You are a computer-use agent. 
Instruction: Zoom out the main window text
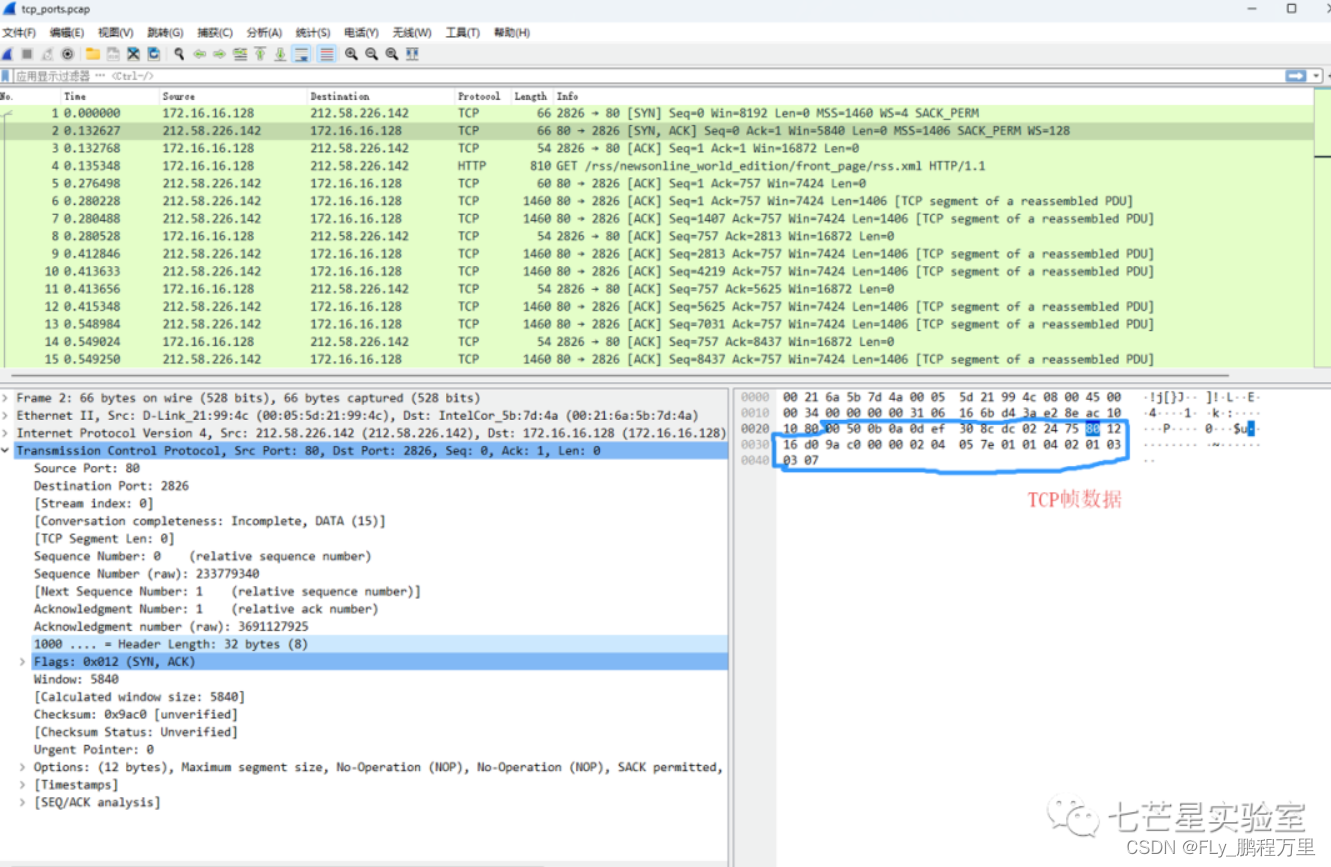371,54
